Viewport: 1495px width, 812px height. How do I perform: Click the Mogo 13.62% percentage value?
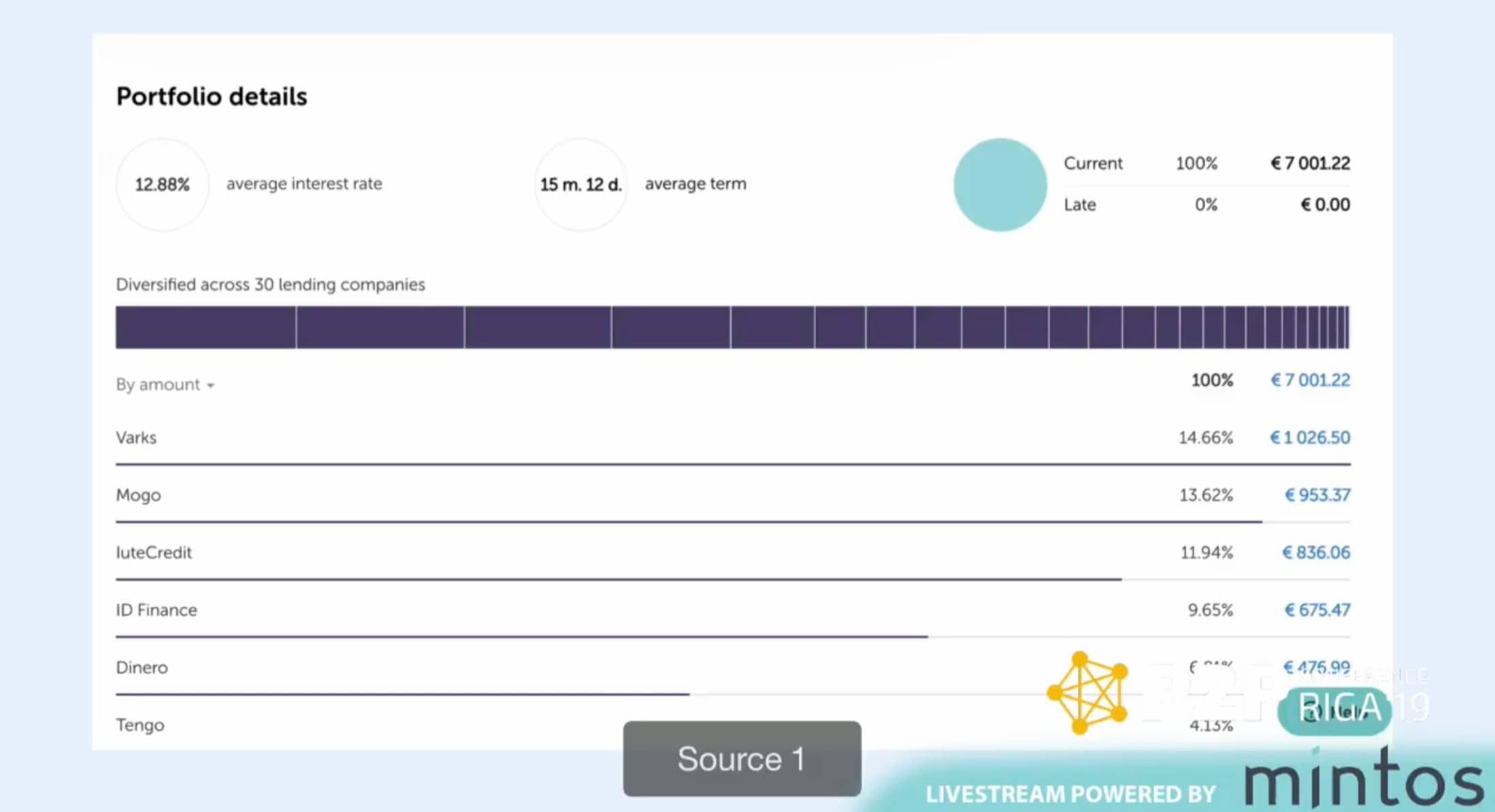[1206, 495]
